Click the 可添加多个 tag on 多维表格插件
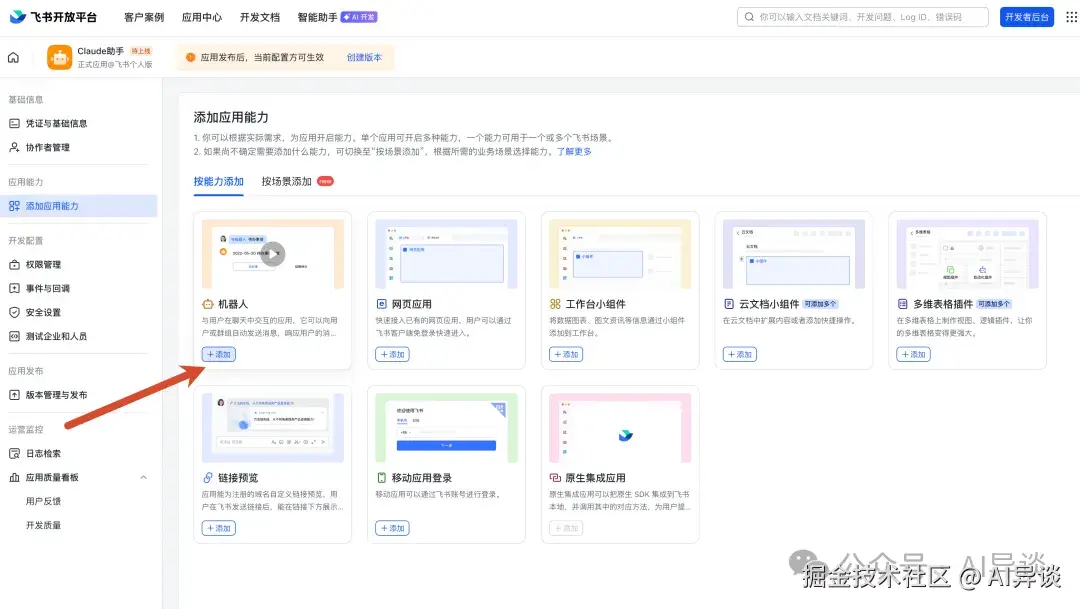Image resolution: width=1080 pixels, height=609 pixels. (994, 304)
